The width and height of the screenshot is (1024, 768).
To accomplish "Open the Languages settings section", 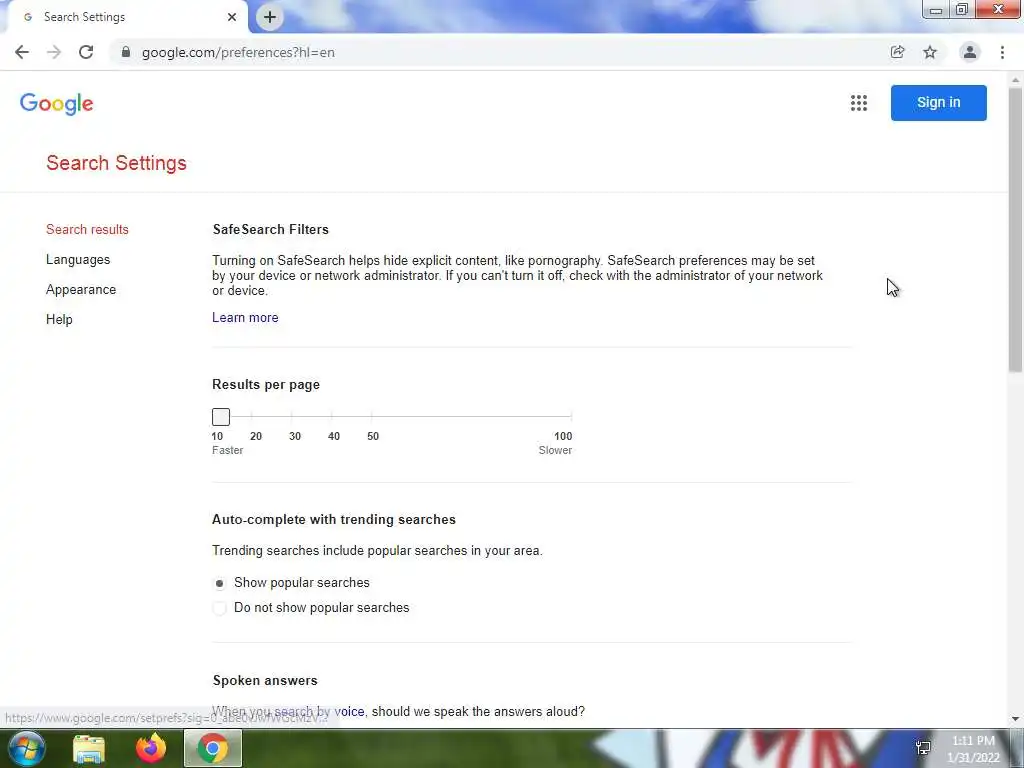I will [x=78, y=259].
